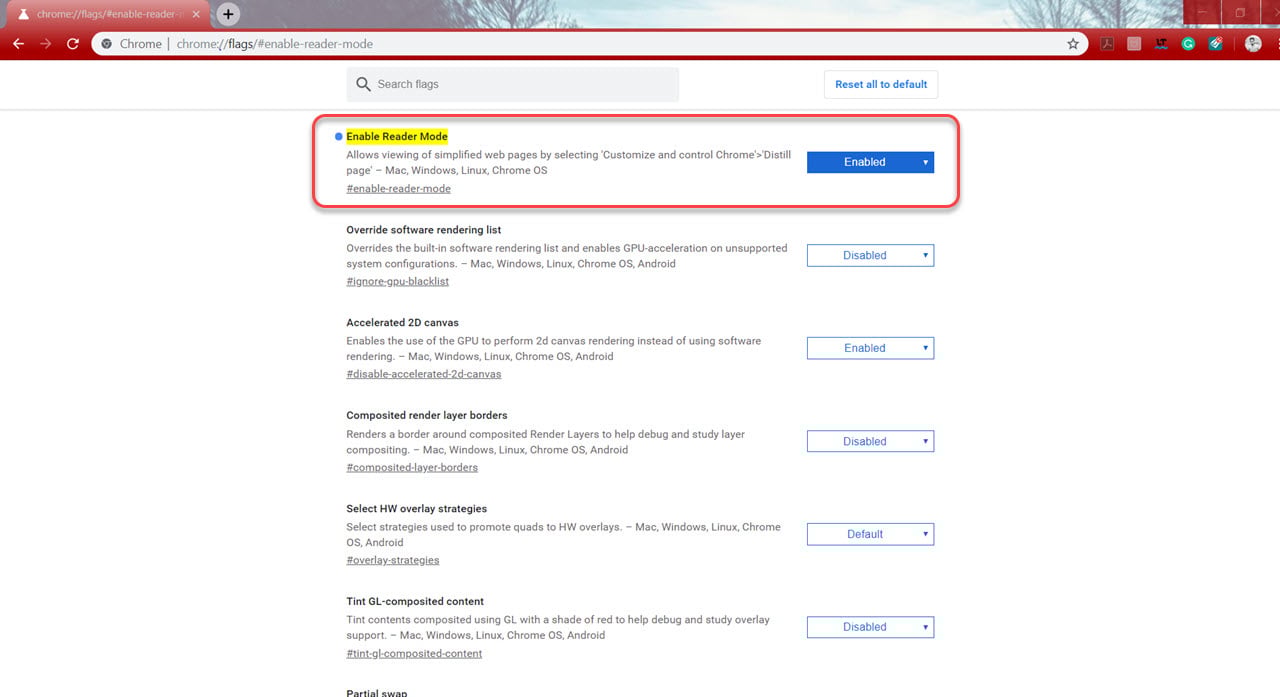The height and width of the screenshot is (697, 1280).
Task: Bookmark this page with the star icon
Action: coord(1073,44)
